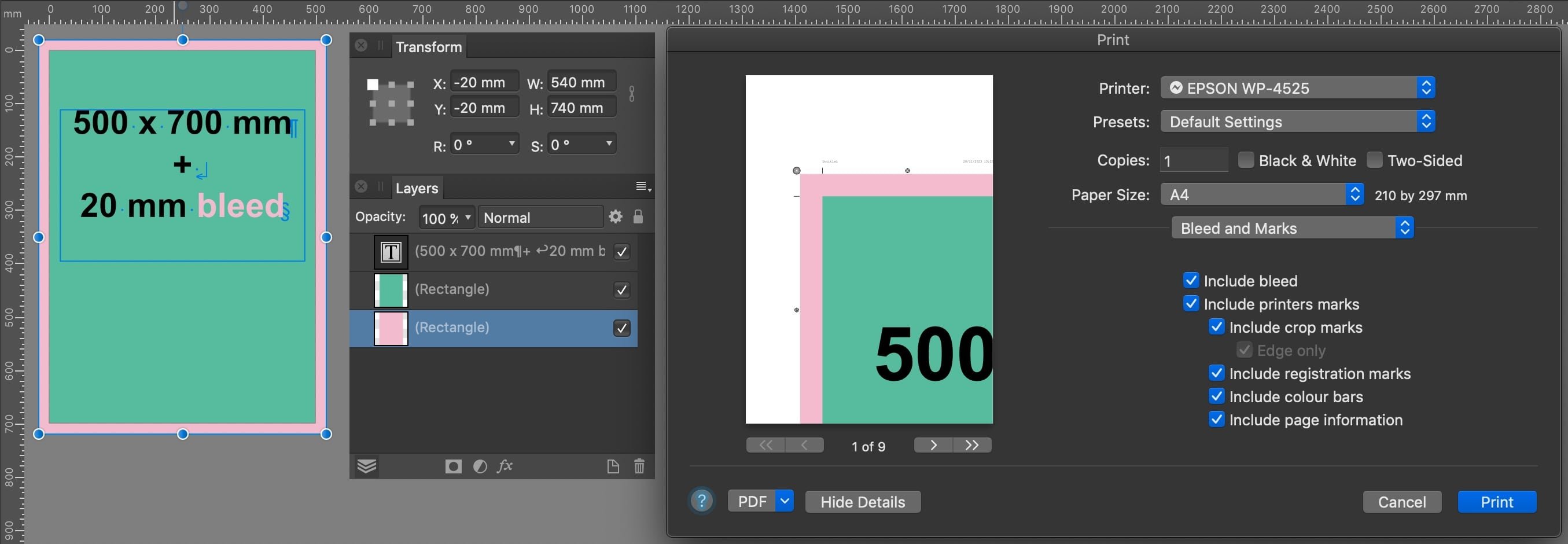Go to previous preview page
1568x544 pixels.
(x=805, y=446)
